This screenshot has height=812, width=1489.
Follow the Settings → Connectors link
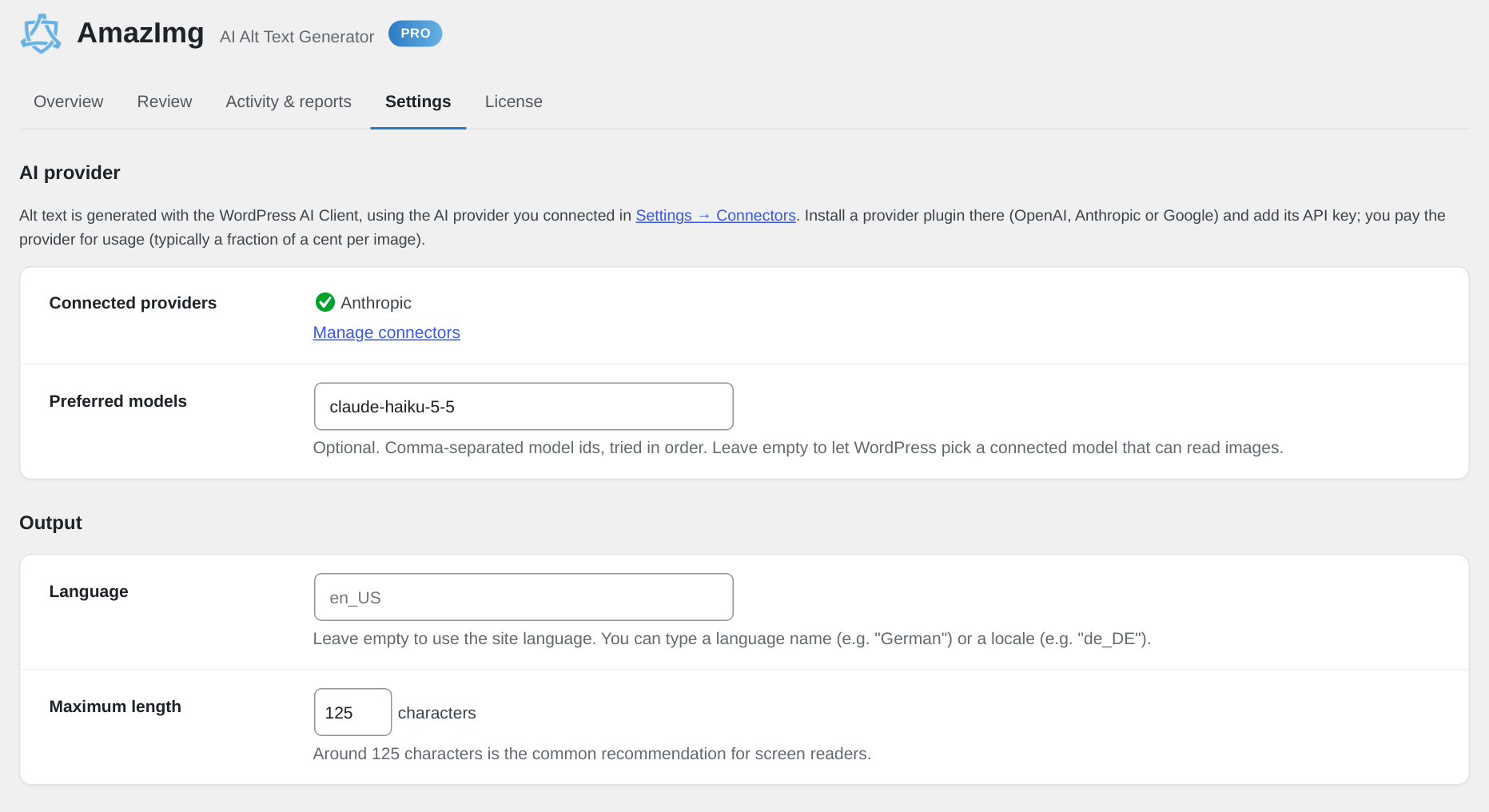(x=715, y=215)
